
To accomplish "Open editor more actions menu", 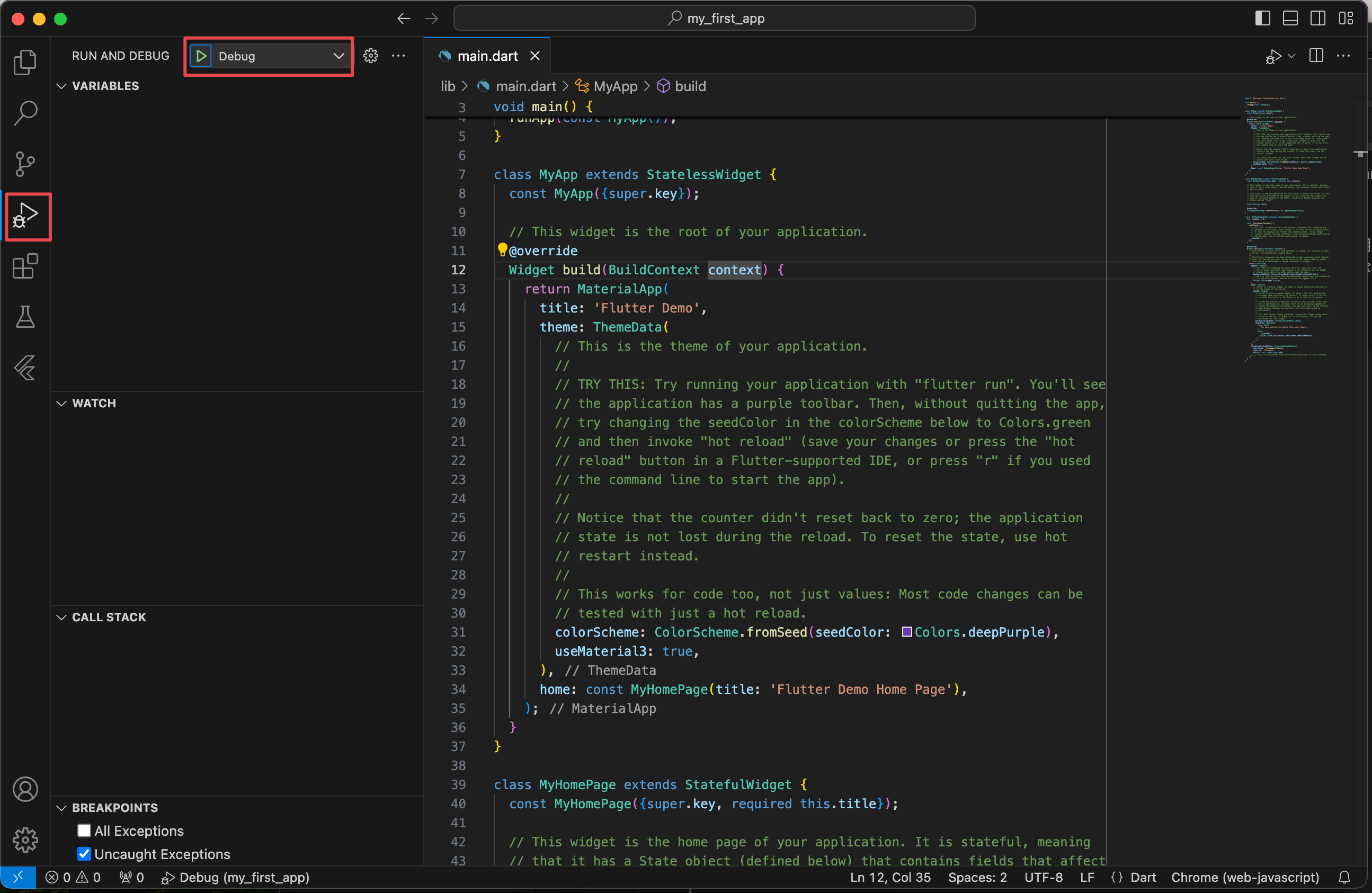I will (x=1344, y=56).
